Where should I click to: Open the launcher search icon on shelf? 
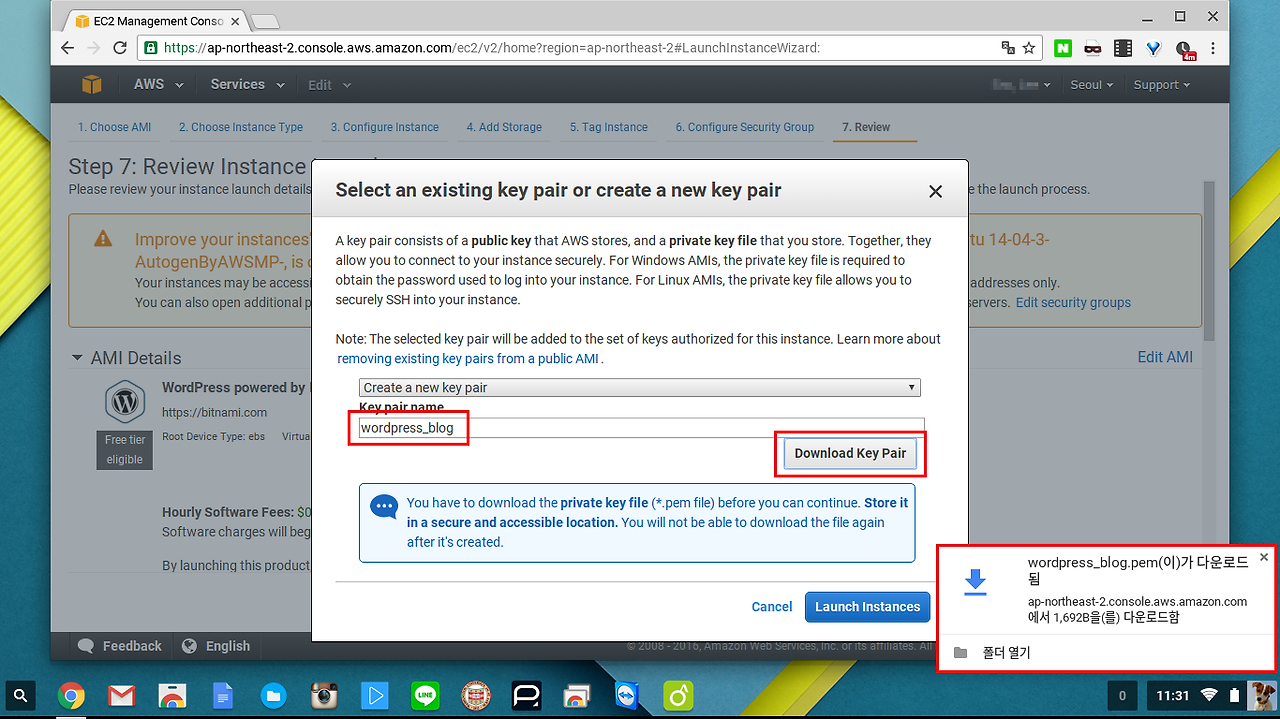pos(21,695)
